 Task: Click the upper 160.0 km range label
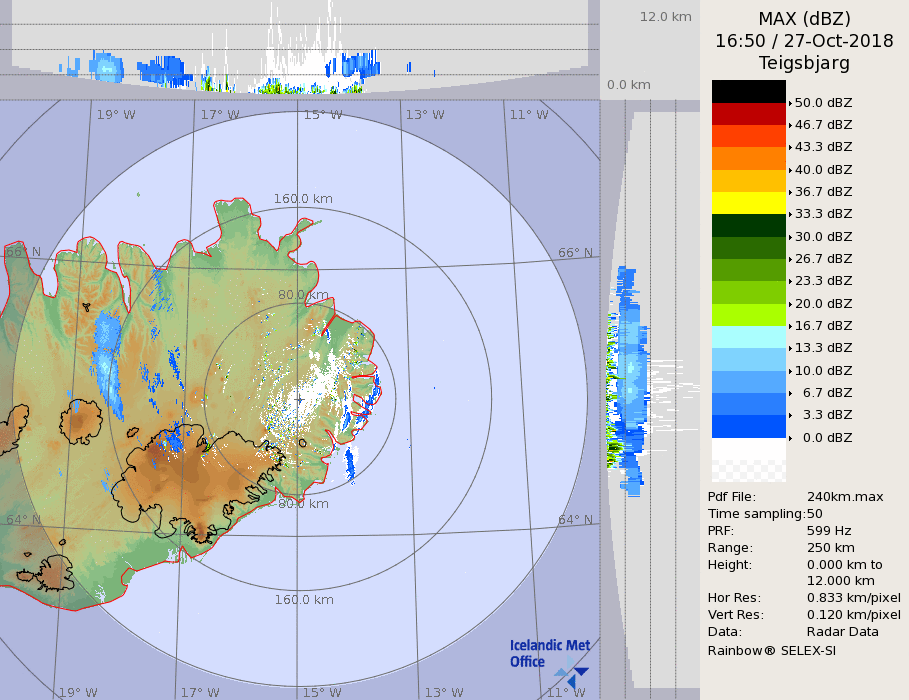pos(303,199)
